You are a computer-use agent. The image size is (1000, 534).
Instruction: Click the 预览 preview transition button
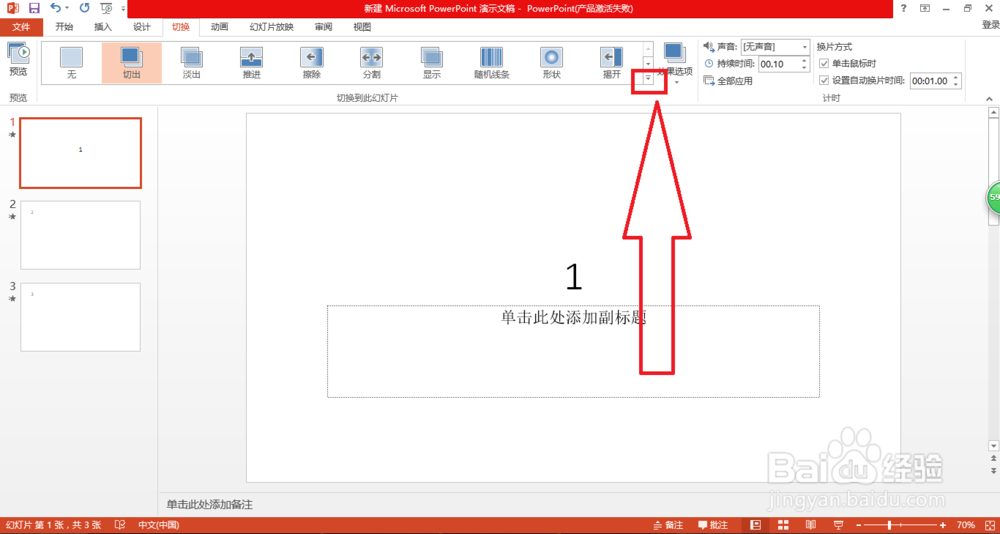[x=18, y=61]
